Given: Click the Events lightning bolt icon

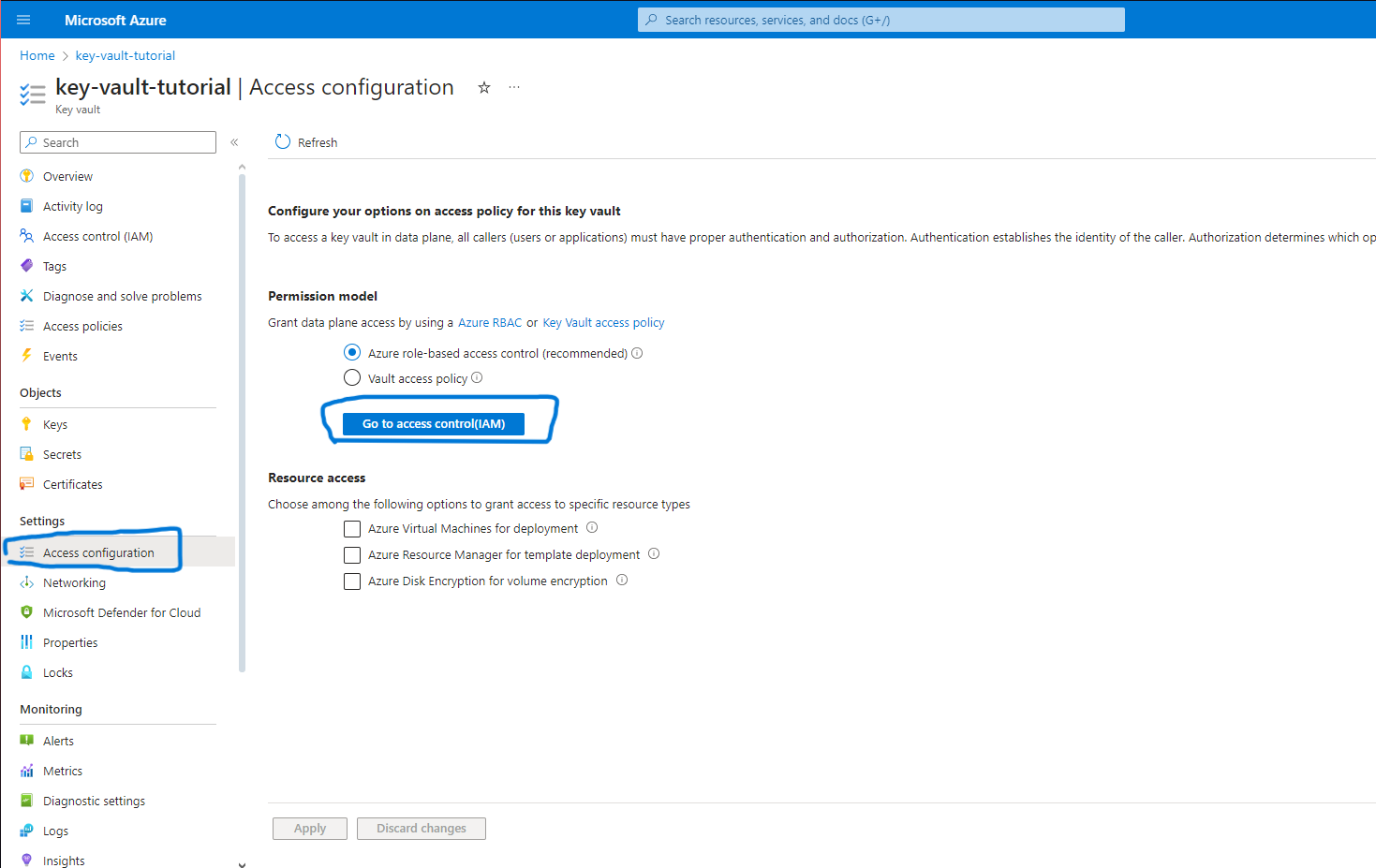Looking at the screenshot, I should 26,356.
